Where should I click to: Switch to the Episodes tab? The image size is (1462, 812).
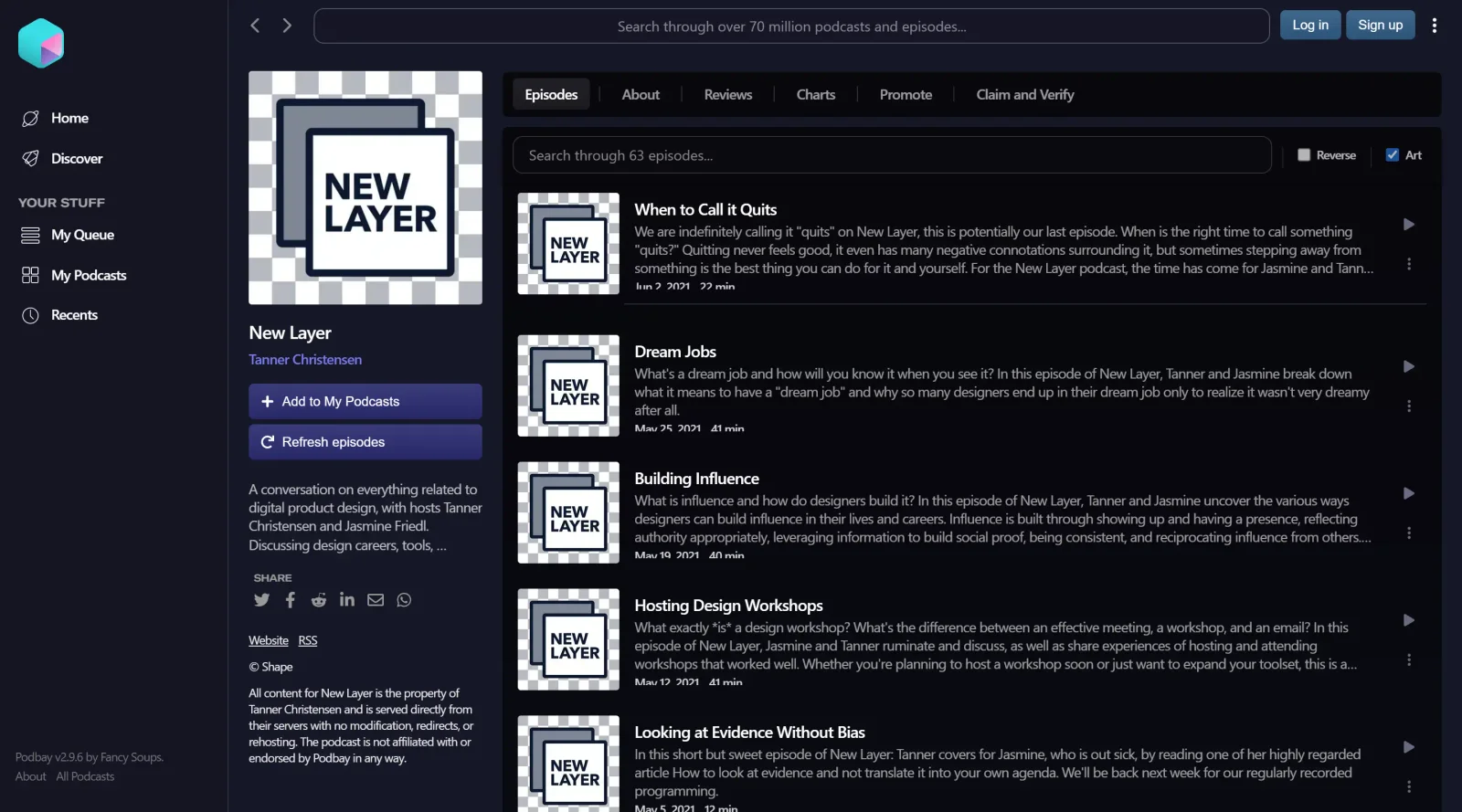(x=551, y=94)
